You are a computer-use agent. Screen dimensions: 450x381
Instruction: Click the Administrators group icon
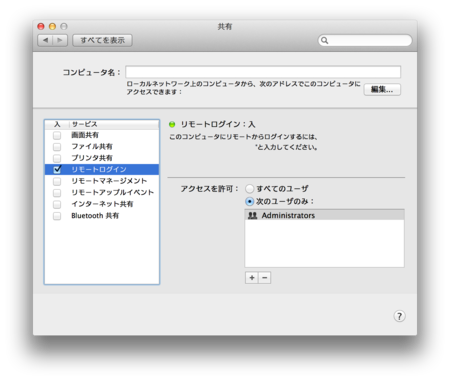(253, 216)
